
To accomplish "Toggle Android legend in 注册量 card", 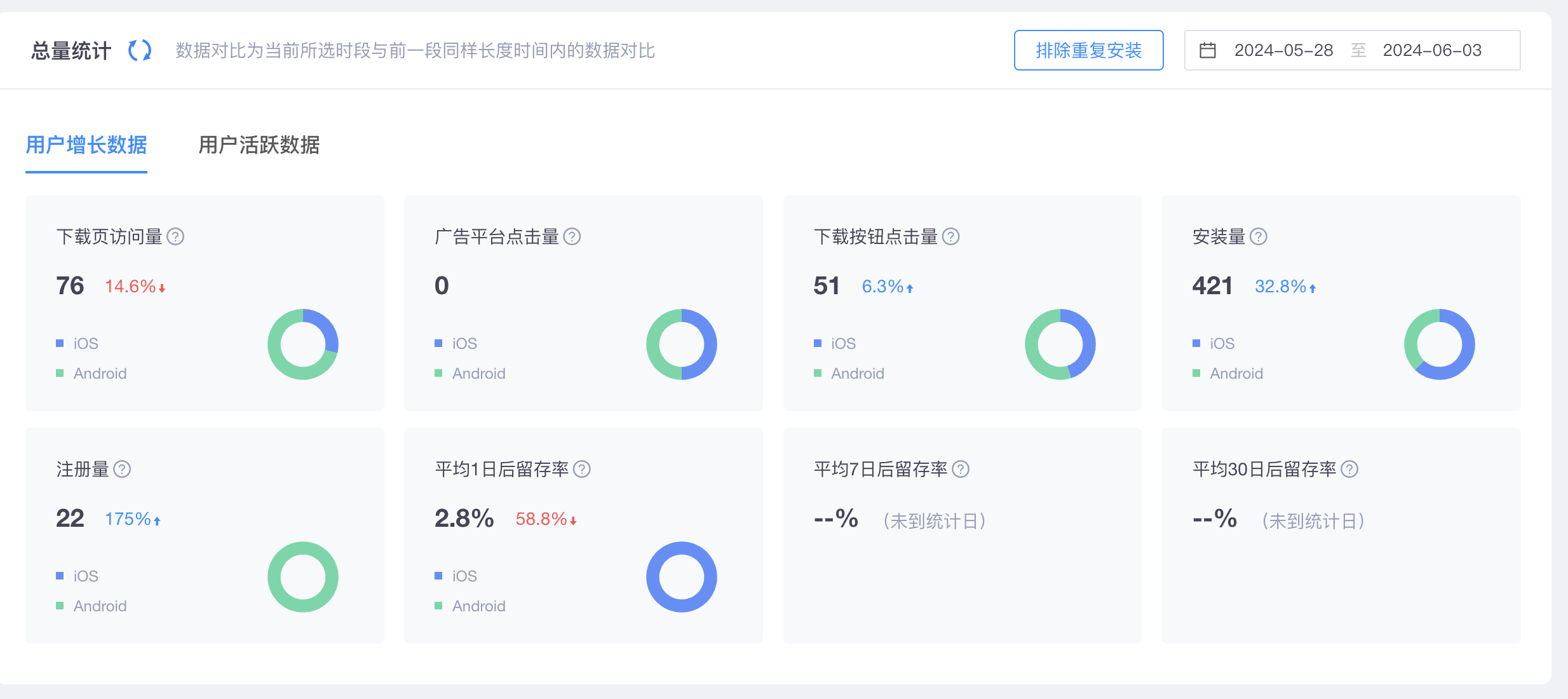I will coord(91,606).
